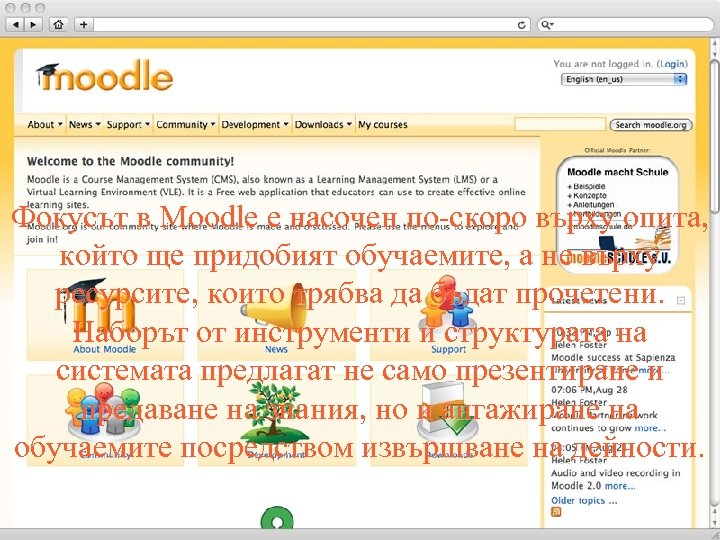Add a bookmark with the plus button

(x=84, y=25)
